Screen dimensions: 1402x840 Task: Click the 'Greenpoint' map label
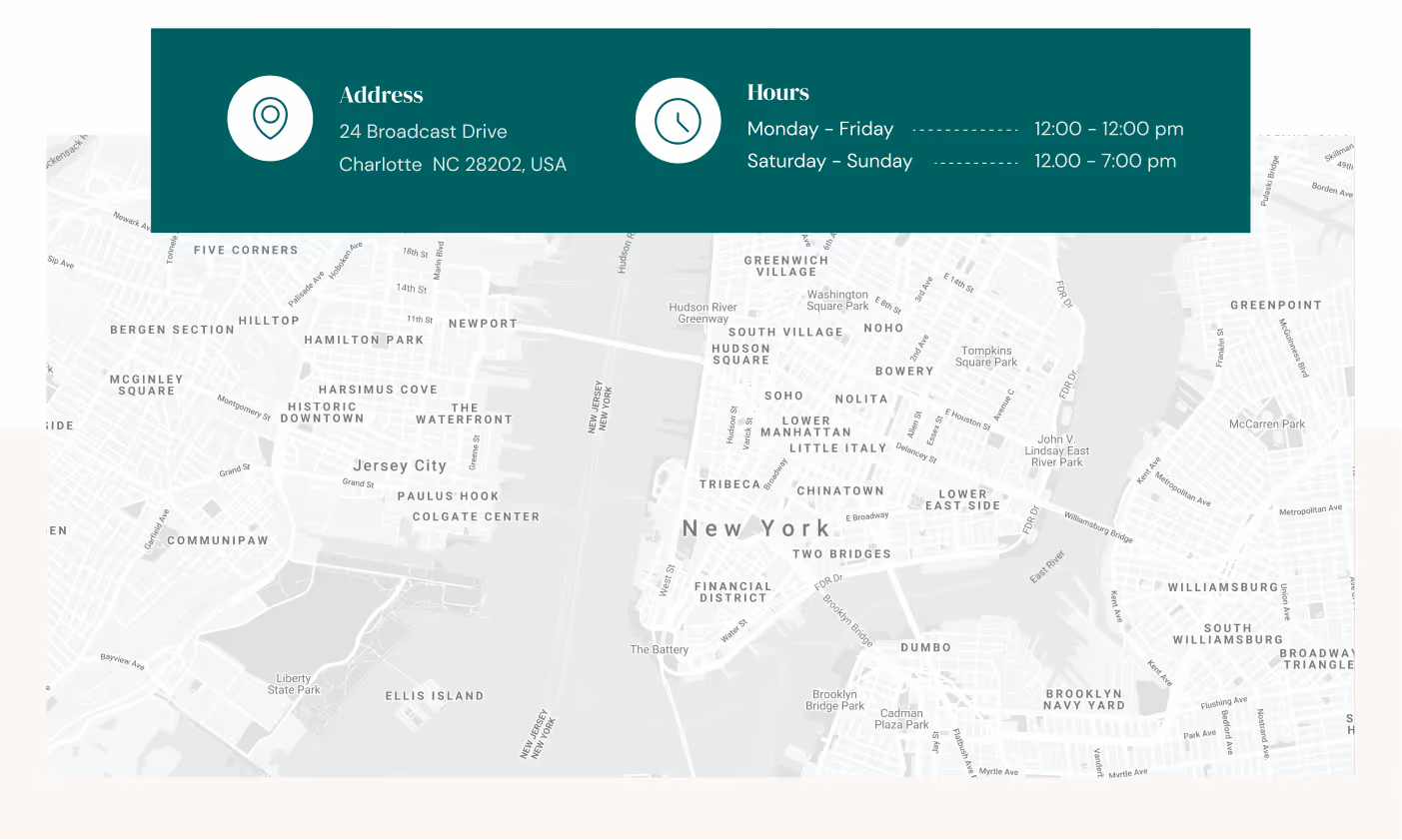point(1276,306)
